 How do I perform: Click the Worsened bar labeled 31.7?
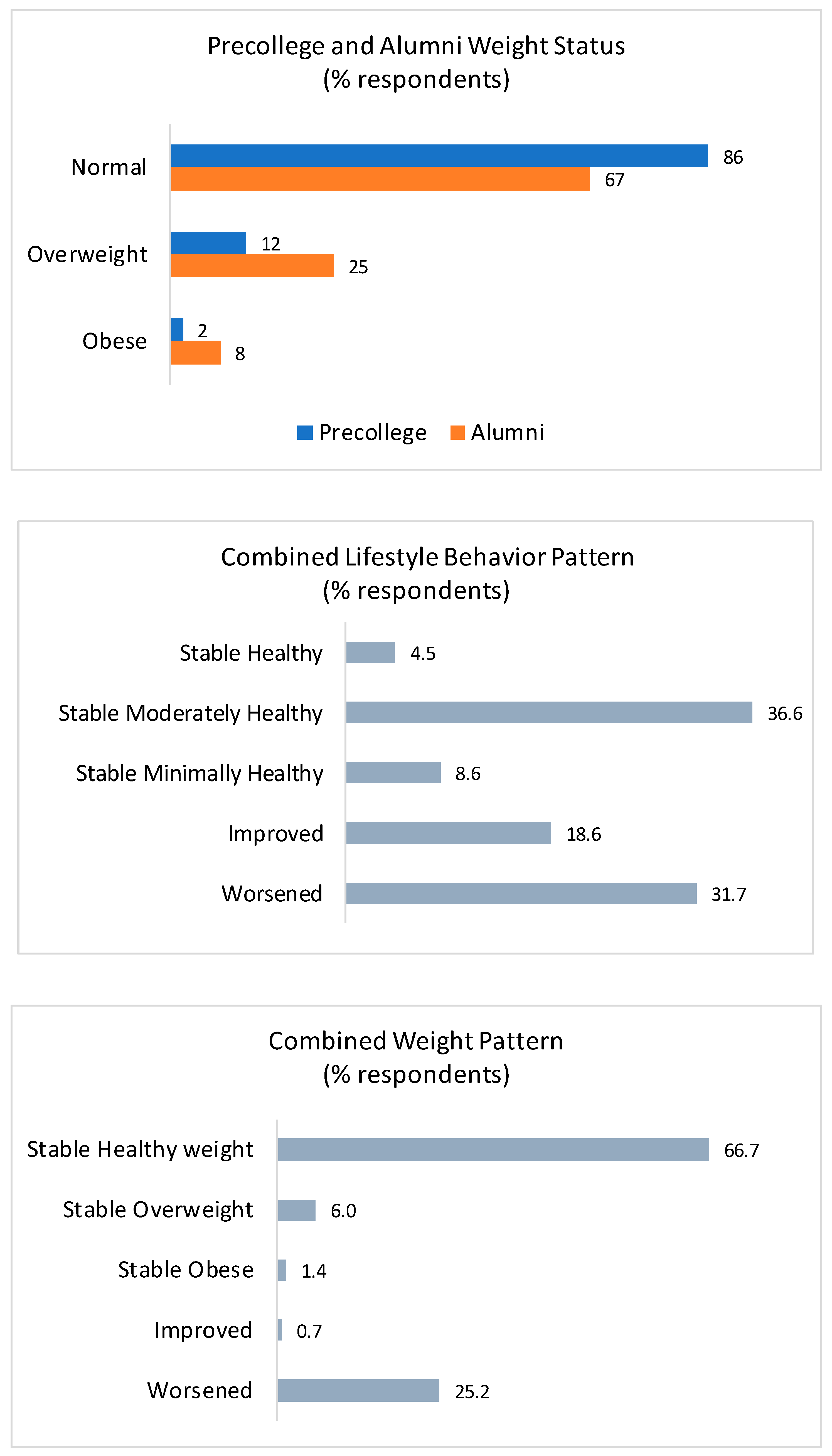point(521,893)
